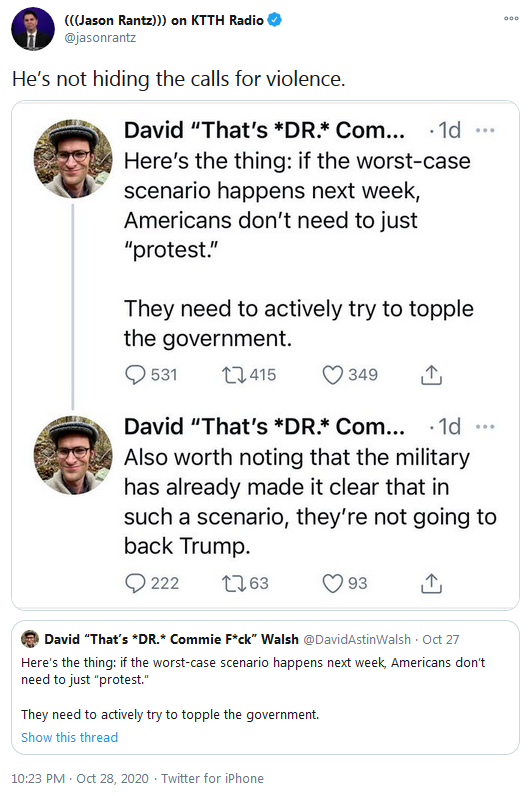Like the second tweet with 93 hearts
This screenshot has height=796, width=529.
(x=333, y=583)
